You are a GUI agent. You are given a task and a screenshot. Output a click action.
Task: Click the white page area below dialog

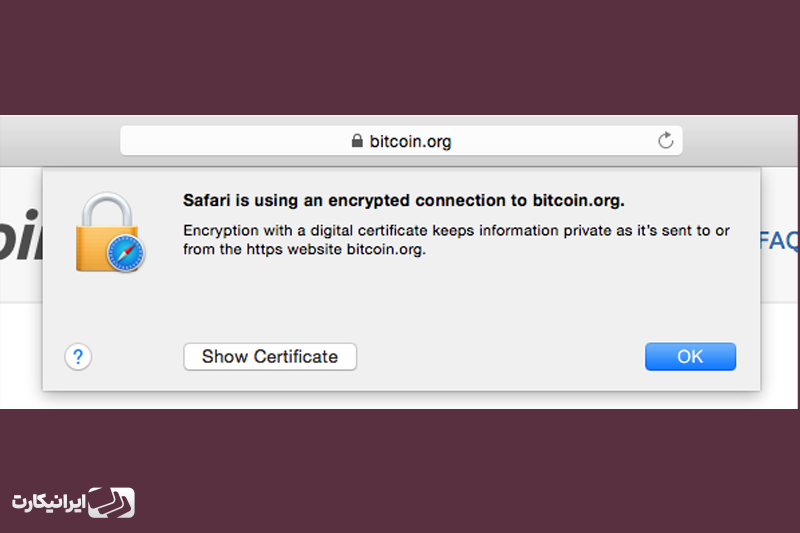398,400
